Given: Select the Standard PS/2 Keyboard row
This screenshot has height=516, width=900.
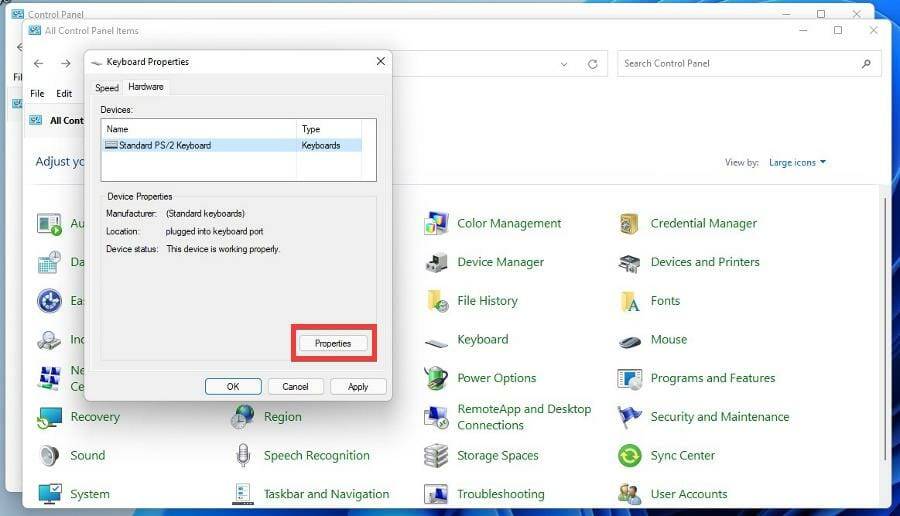Looking at the screenshot, I should click(232, 145).
